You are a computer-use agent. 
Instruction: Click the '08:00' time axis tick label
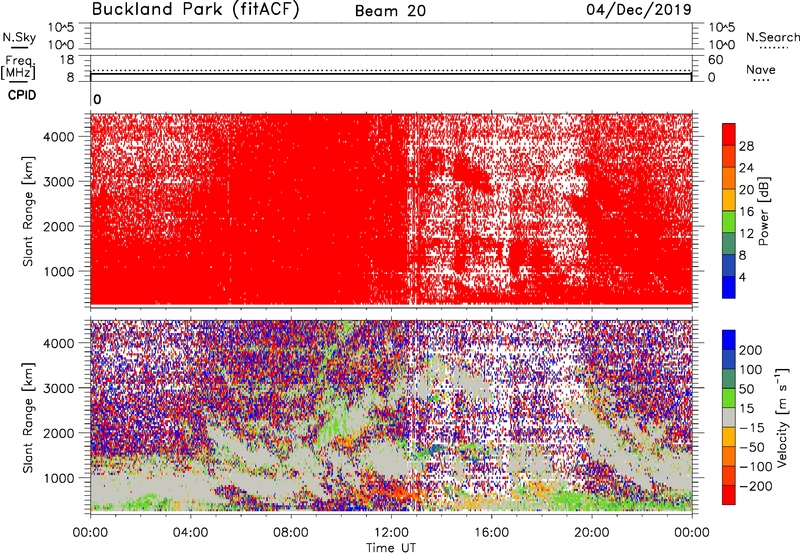pyautogui.click(x=291, y=533)
